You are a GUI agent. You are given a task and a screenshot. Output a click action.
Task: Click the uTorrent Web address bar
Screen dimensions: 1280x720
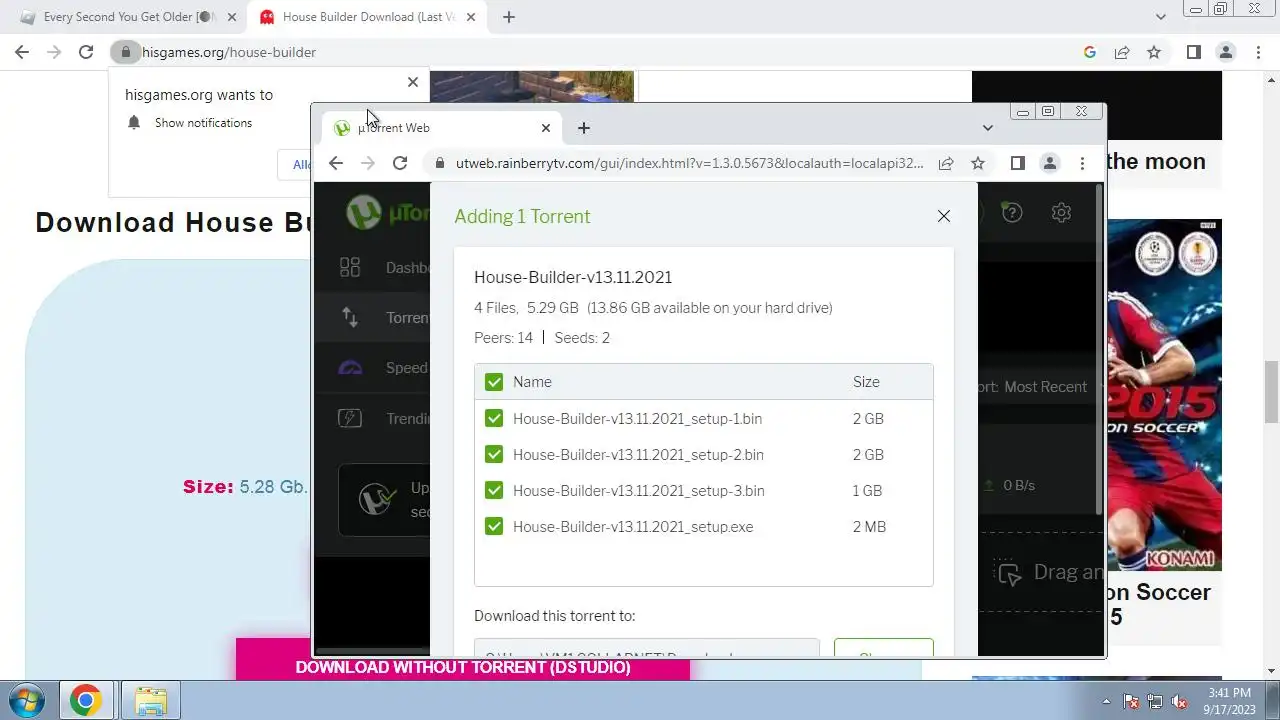(x=690, y=163)
